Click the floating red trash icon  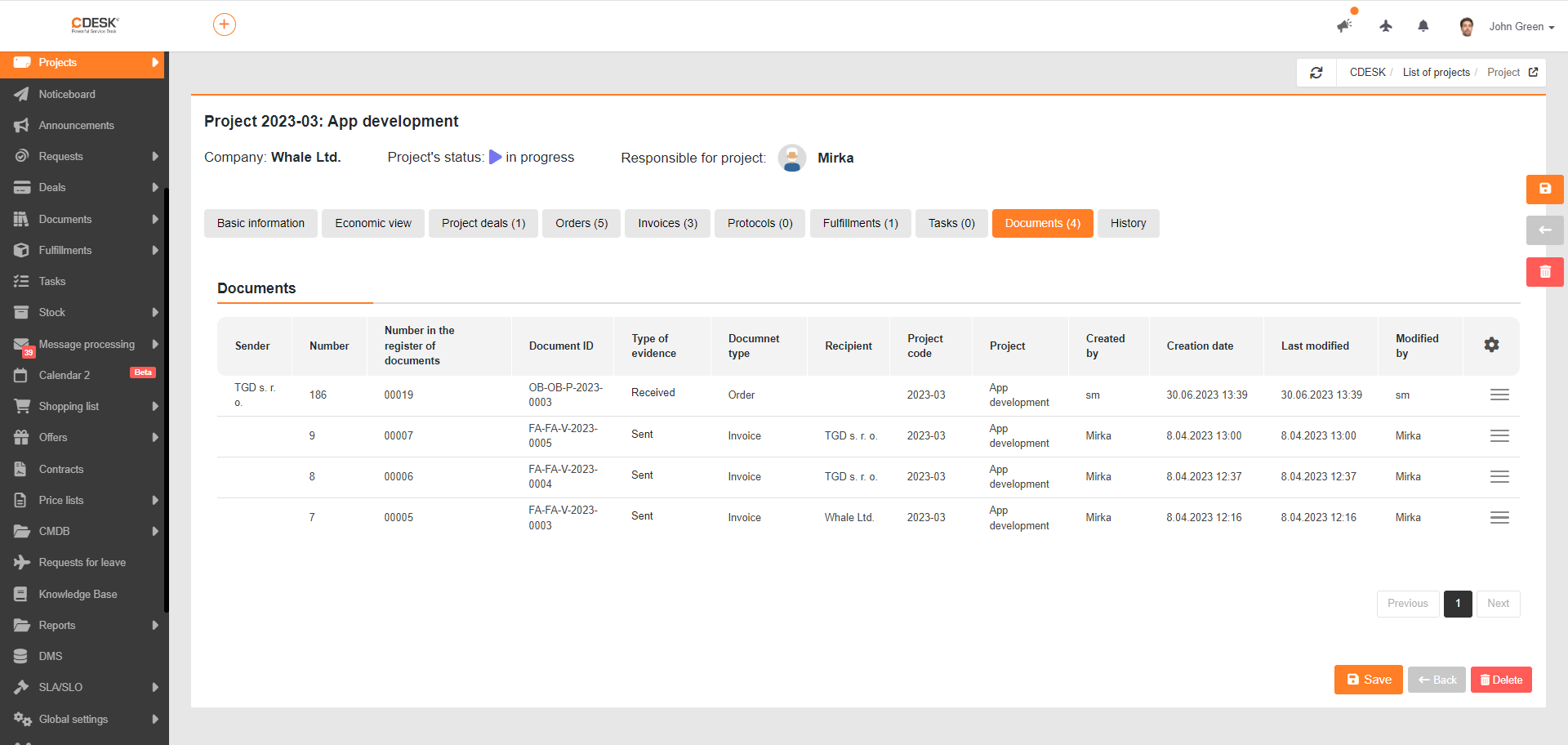pos(1545,272)
